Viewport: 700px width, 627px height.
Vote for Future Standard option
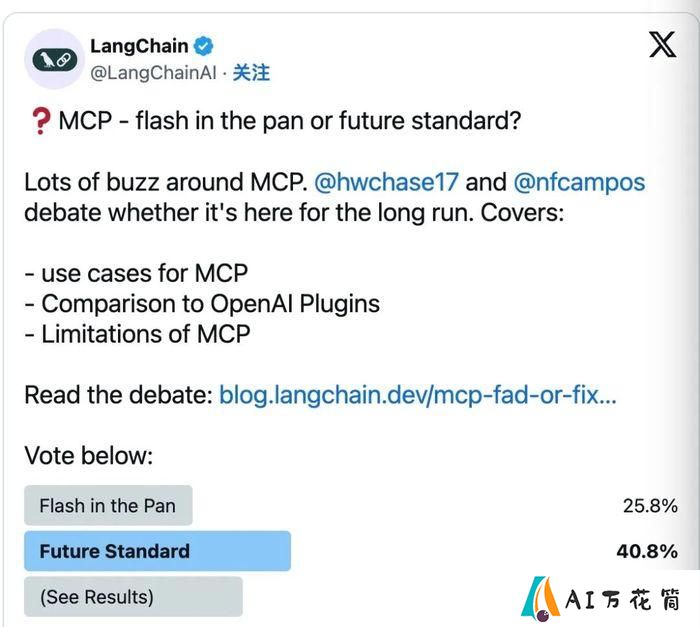click(158, 551)
